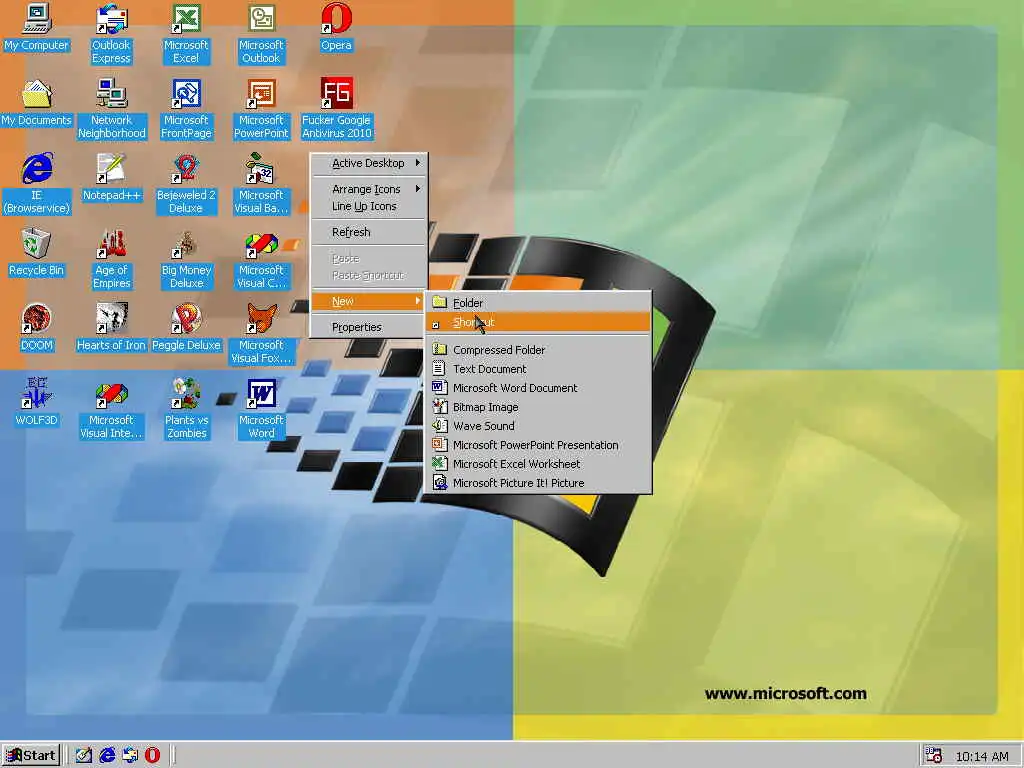Image resolution: width=1024 pixels, height=768 pixels.
Task: Choose Line Up Icons from context menu
Action: point(369,206)
